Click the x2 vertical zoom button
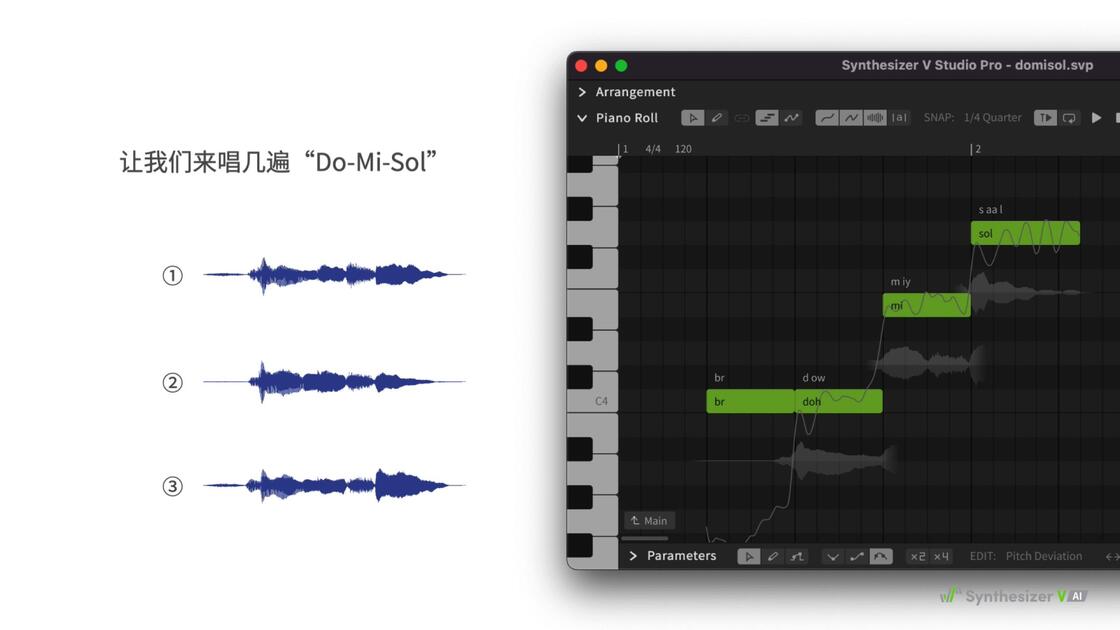The image size is (1120, 630). (x=918, y=556)
